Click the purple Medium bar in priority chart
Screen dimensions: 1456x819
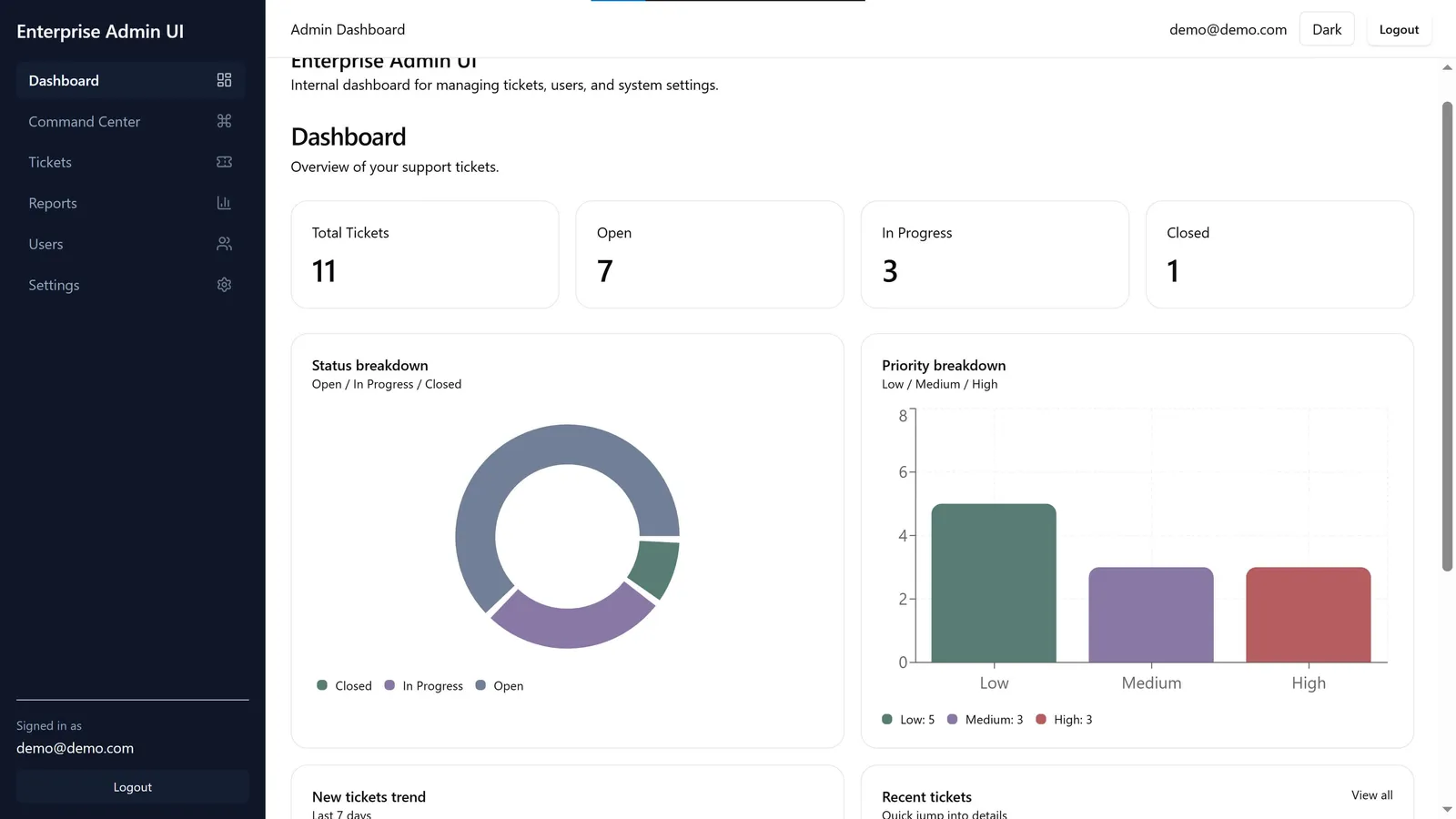(1151, 614)
